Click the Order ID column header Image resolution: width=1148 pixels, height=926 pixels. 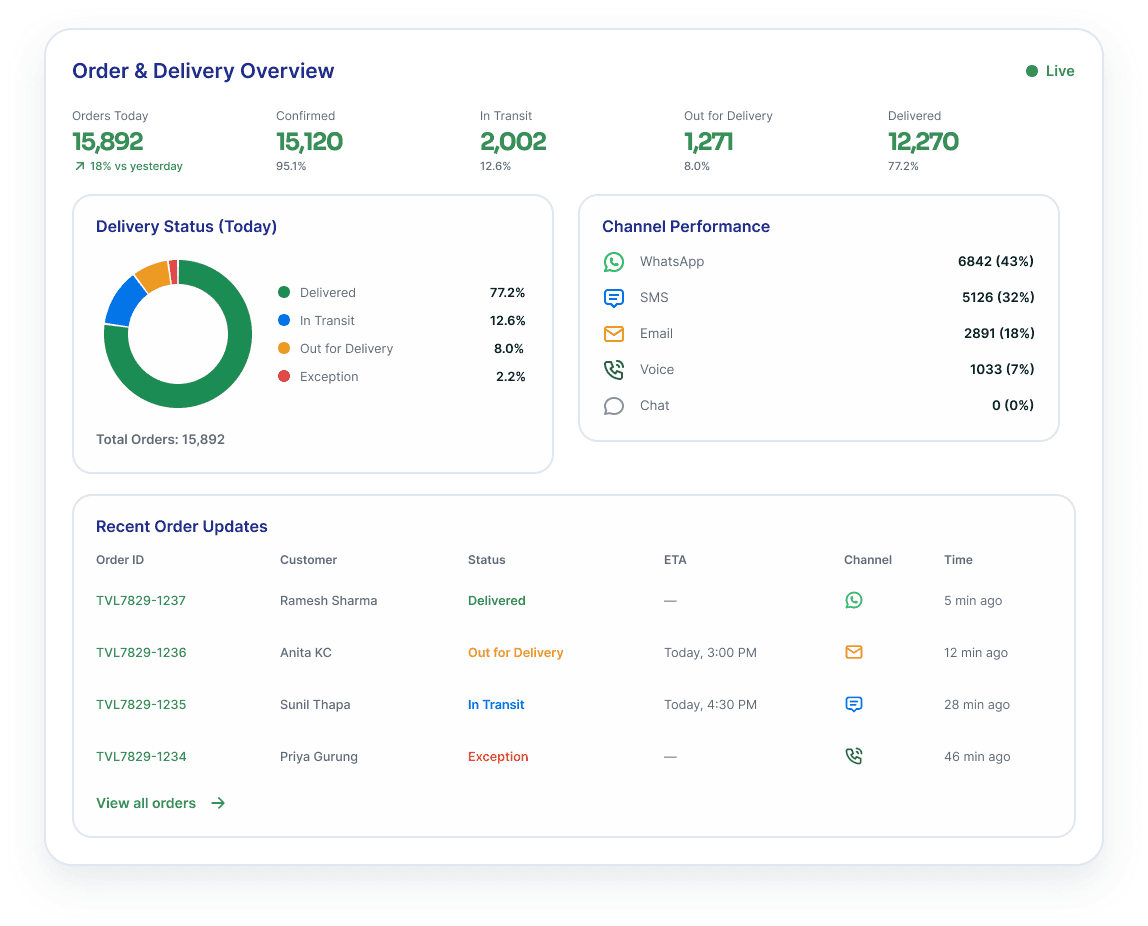[x=120, y=560]
